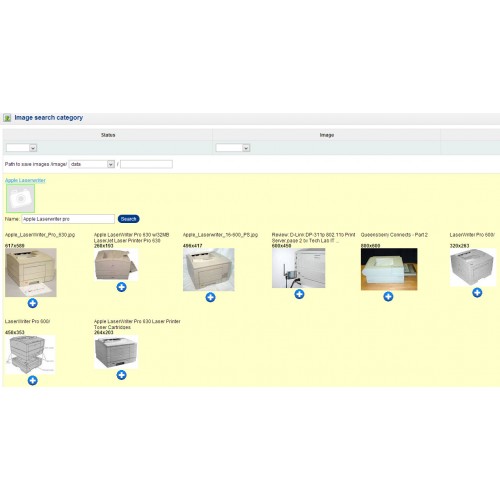This screenshot has height=500, width=500.
Task: Click the Name input field
Action: point(68,219)
